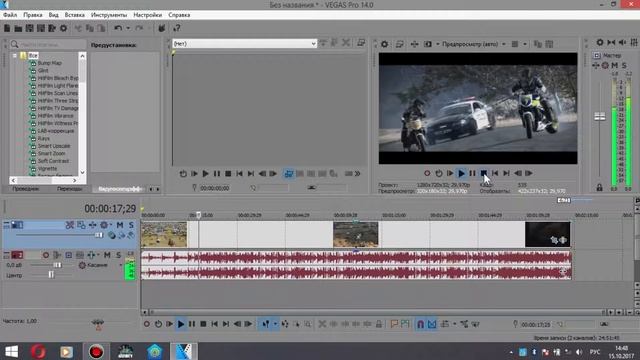Adjust the audio track volume slider
The height and width of the screenshot is (360, 640).
tap(58, 265)
